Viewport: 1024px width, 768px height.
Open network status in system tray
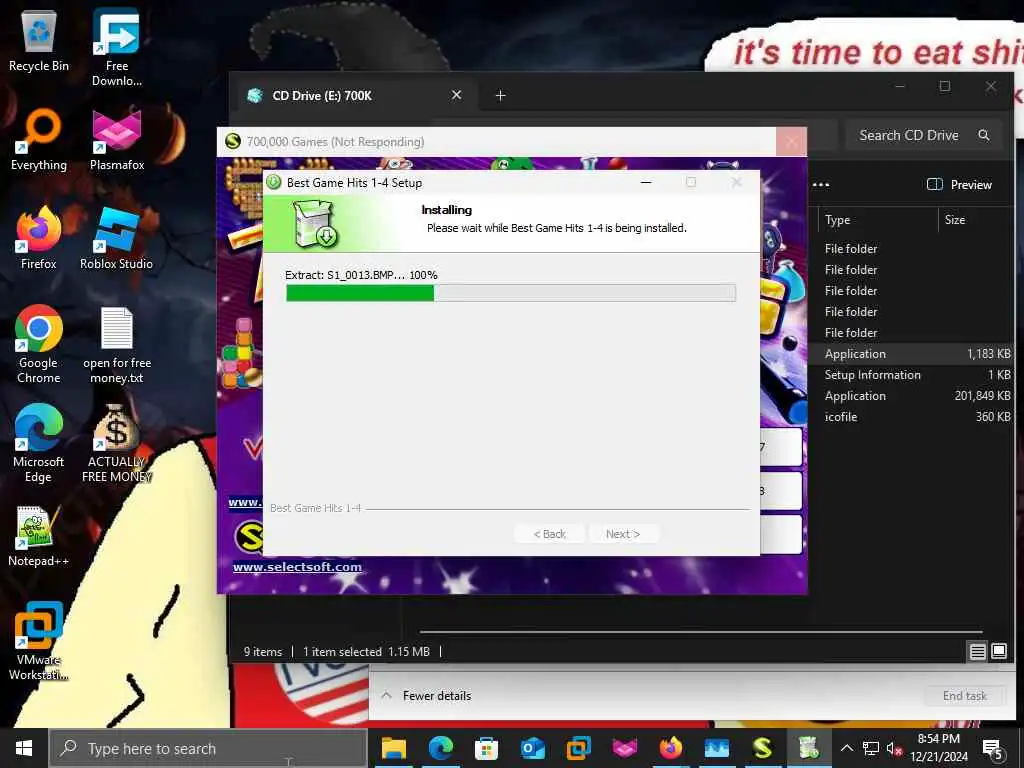coord(871,748)
